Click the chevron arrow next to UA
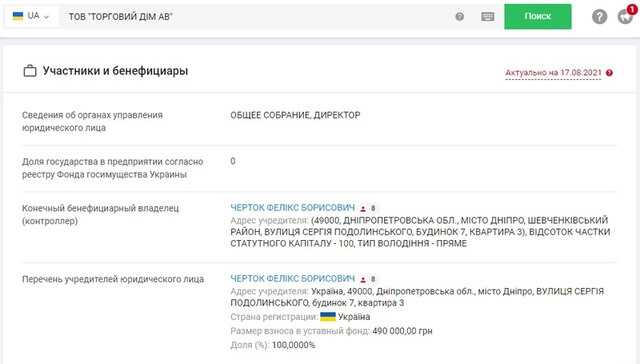The image size is (640, 364). pos(46,17)
